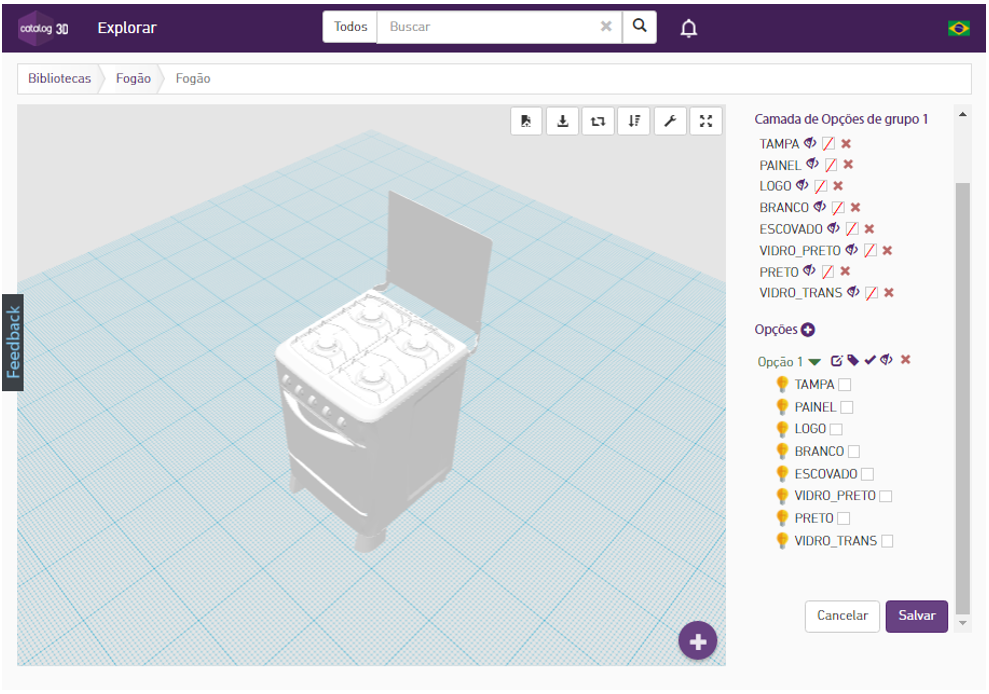
Task: Remove the VIDRO_PRETO layer from the group
Action: click(x=887, y=250)
